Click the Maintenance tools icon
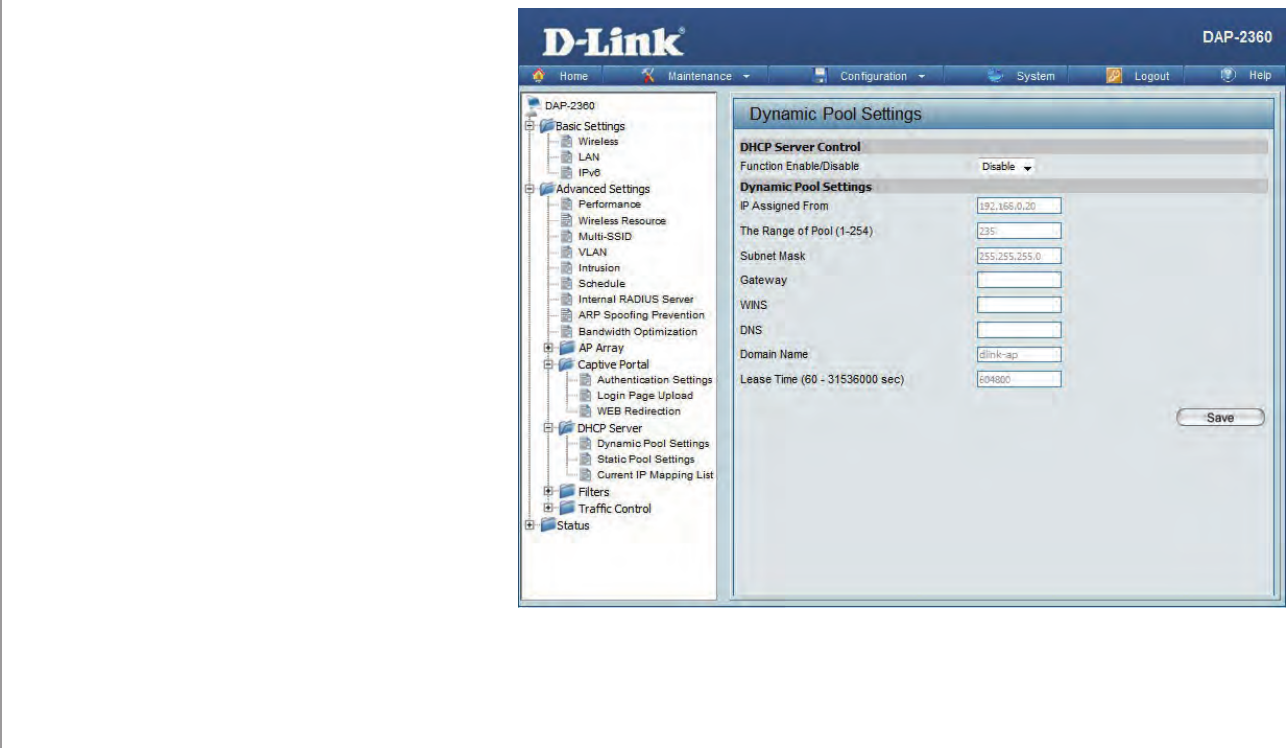 click(x=648, y=76)
